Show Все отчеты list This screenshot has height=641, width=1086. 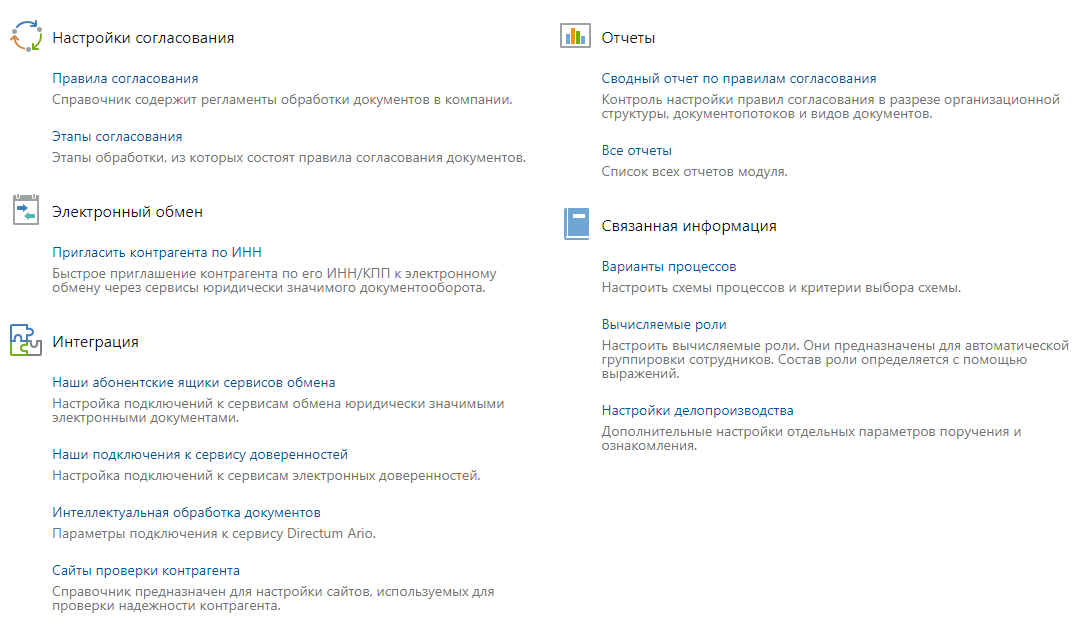tap(637, 150)
